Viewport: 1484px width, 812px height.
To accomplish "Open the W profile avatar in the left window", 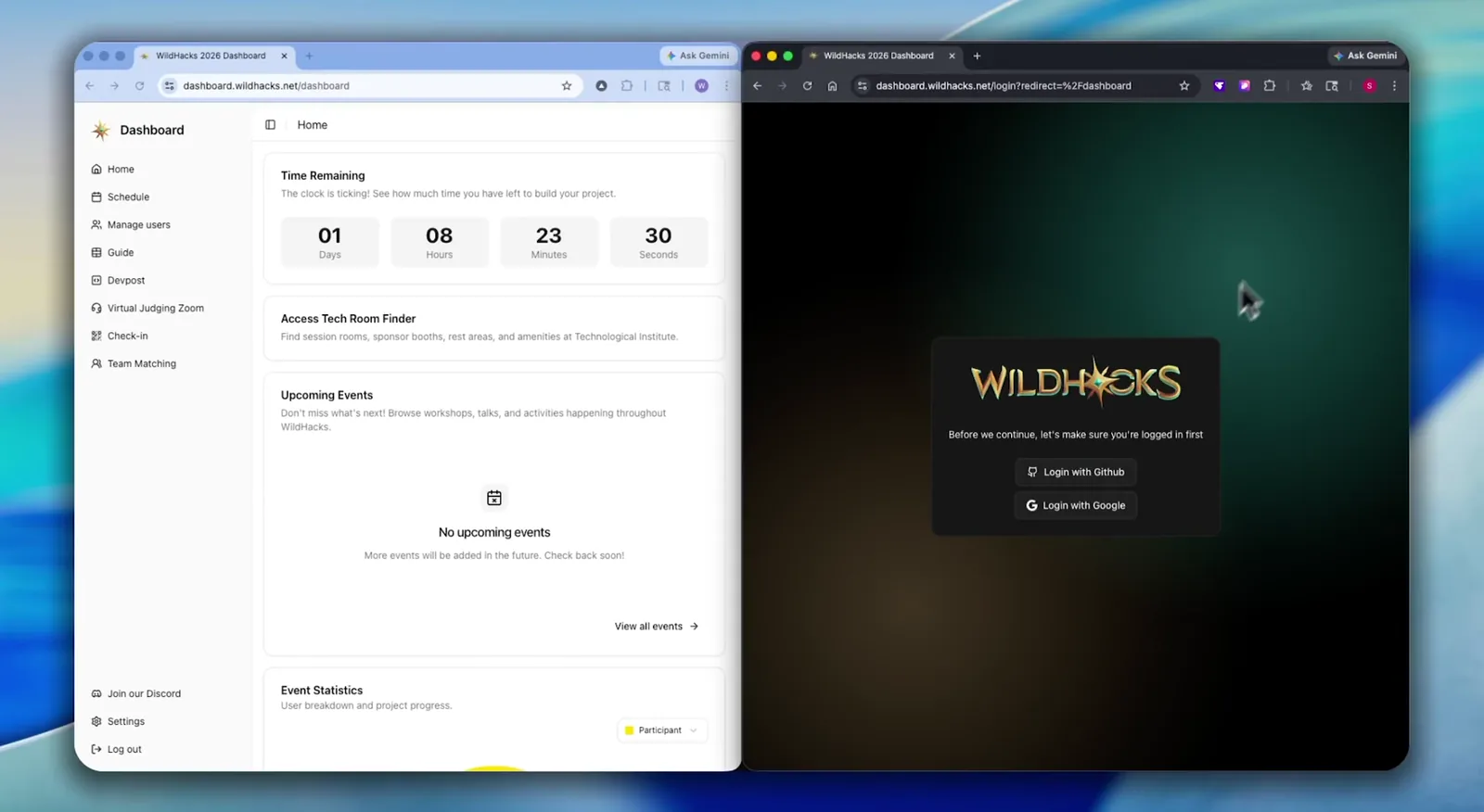I will 701,85.
